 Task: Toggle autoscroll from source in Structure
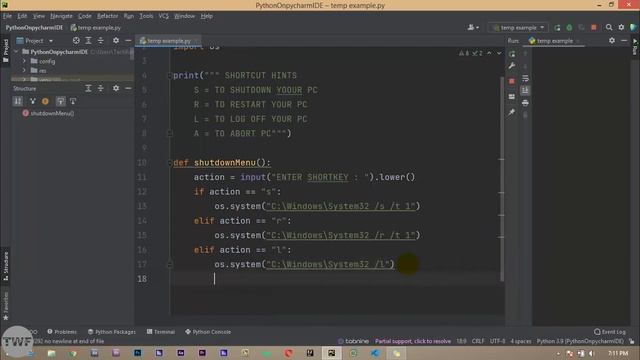pos(73,101)
